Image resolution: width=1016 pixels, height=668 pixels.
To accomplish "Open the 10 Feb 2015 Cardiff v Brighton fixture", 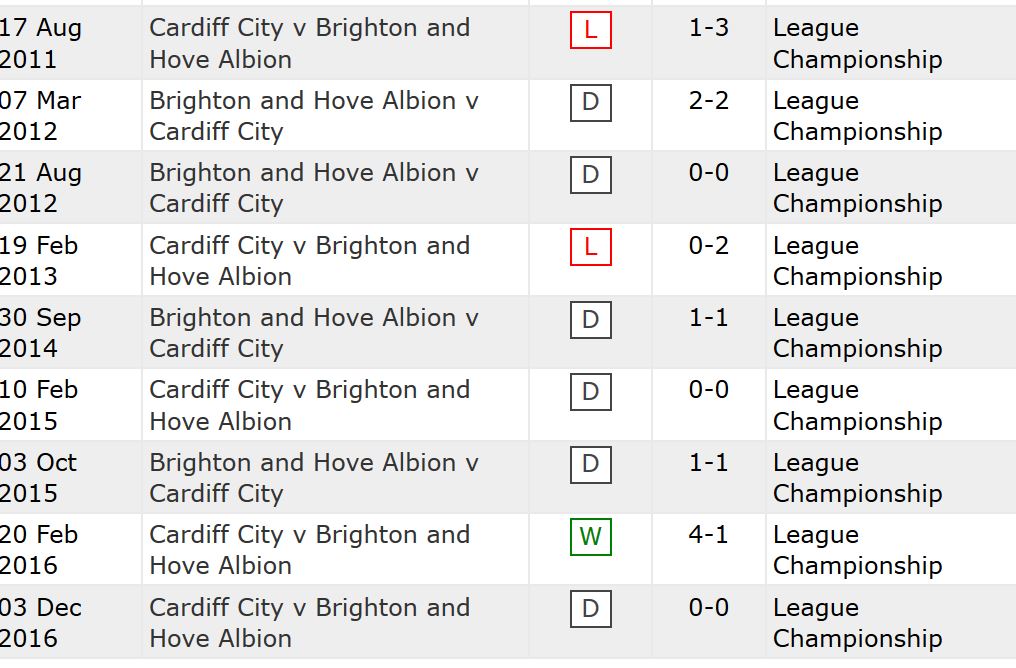I will point(310,406).
